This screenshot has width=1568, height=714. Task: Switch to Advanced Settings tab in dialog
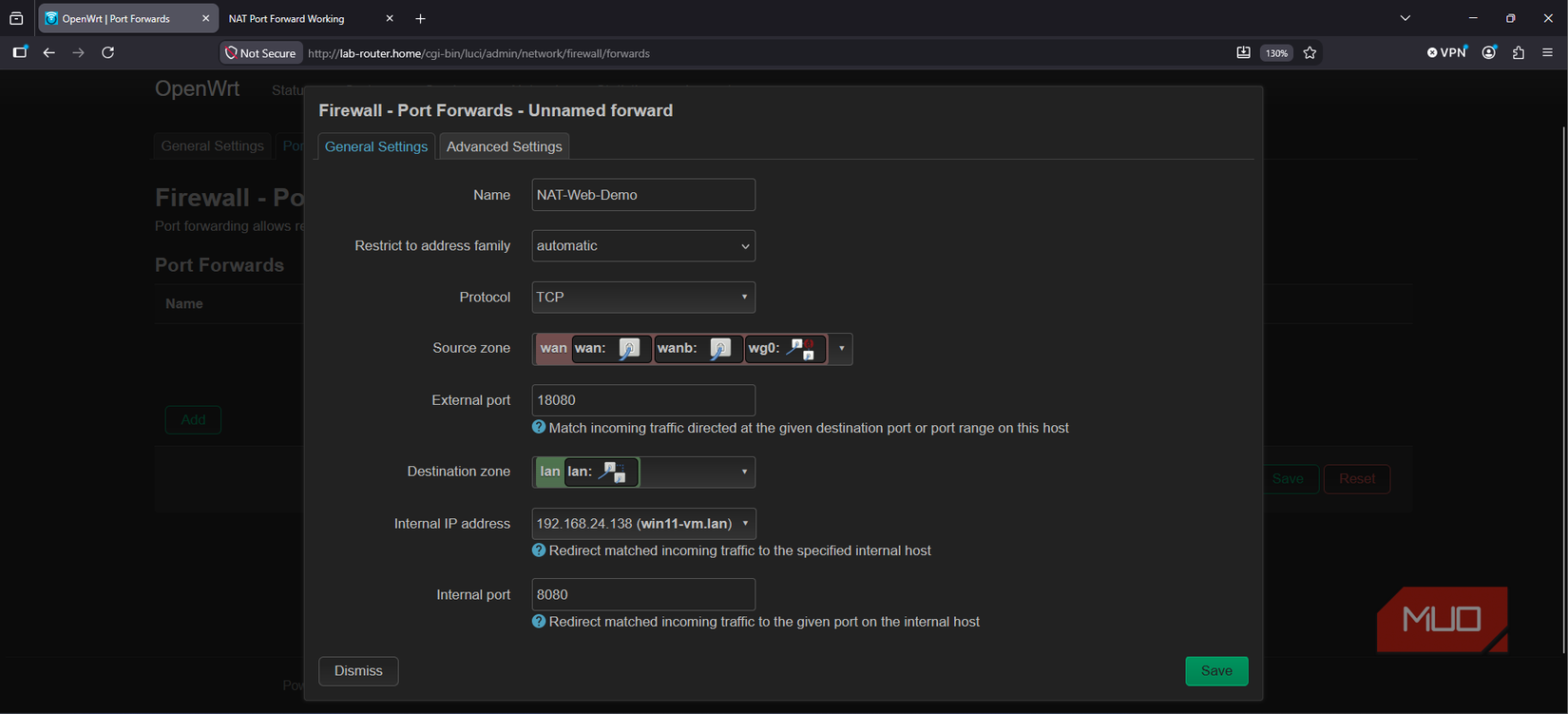pos(505,146)
